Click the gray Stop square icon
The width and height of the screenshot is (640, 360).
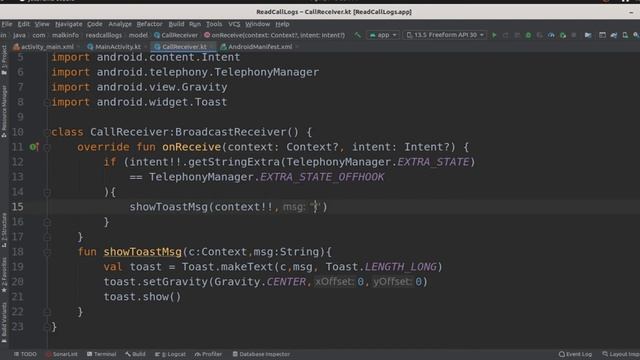point(574,35)
